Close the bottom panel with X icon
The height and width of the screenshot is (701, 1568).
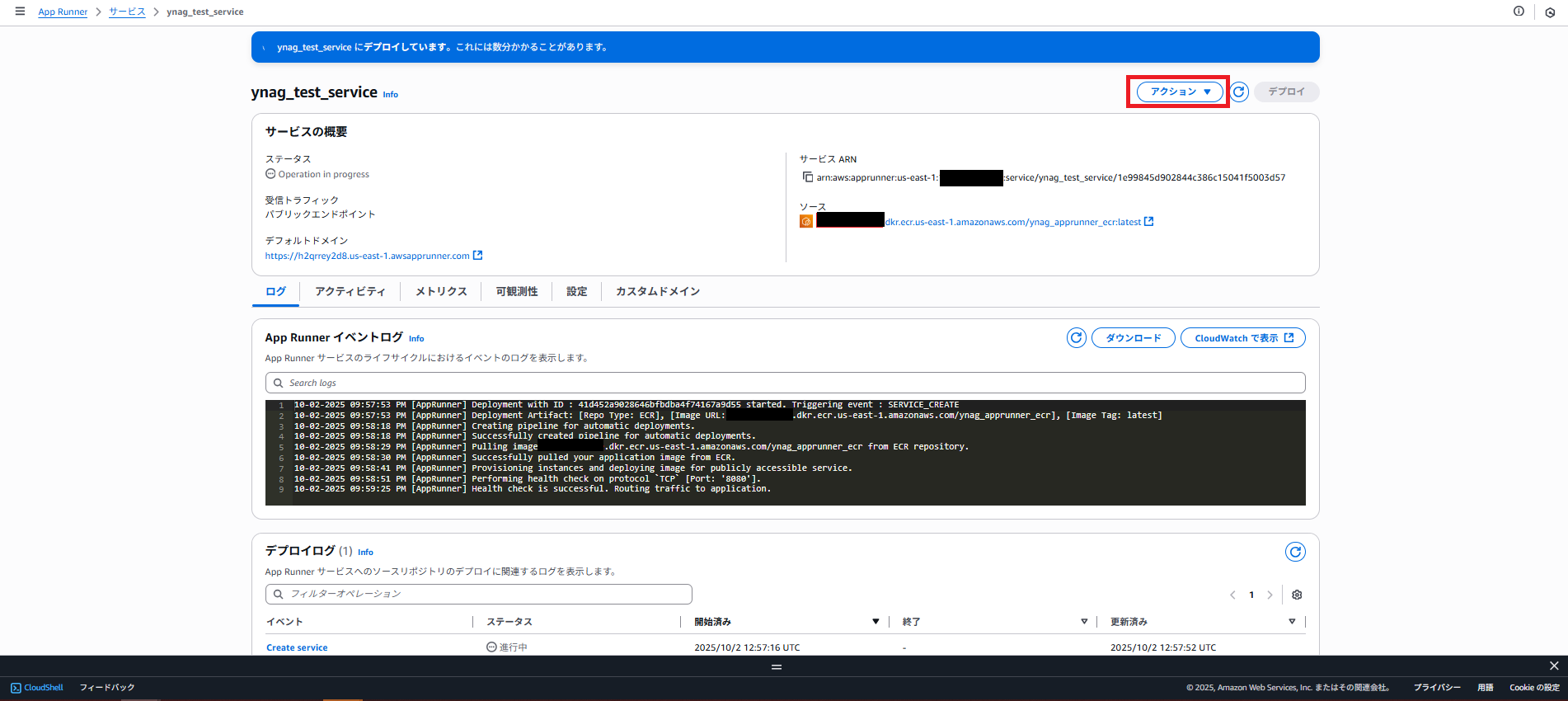(1554, 666)
